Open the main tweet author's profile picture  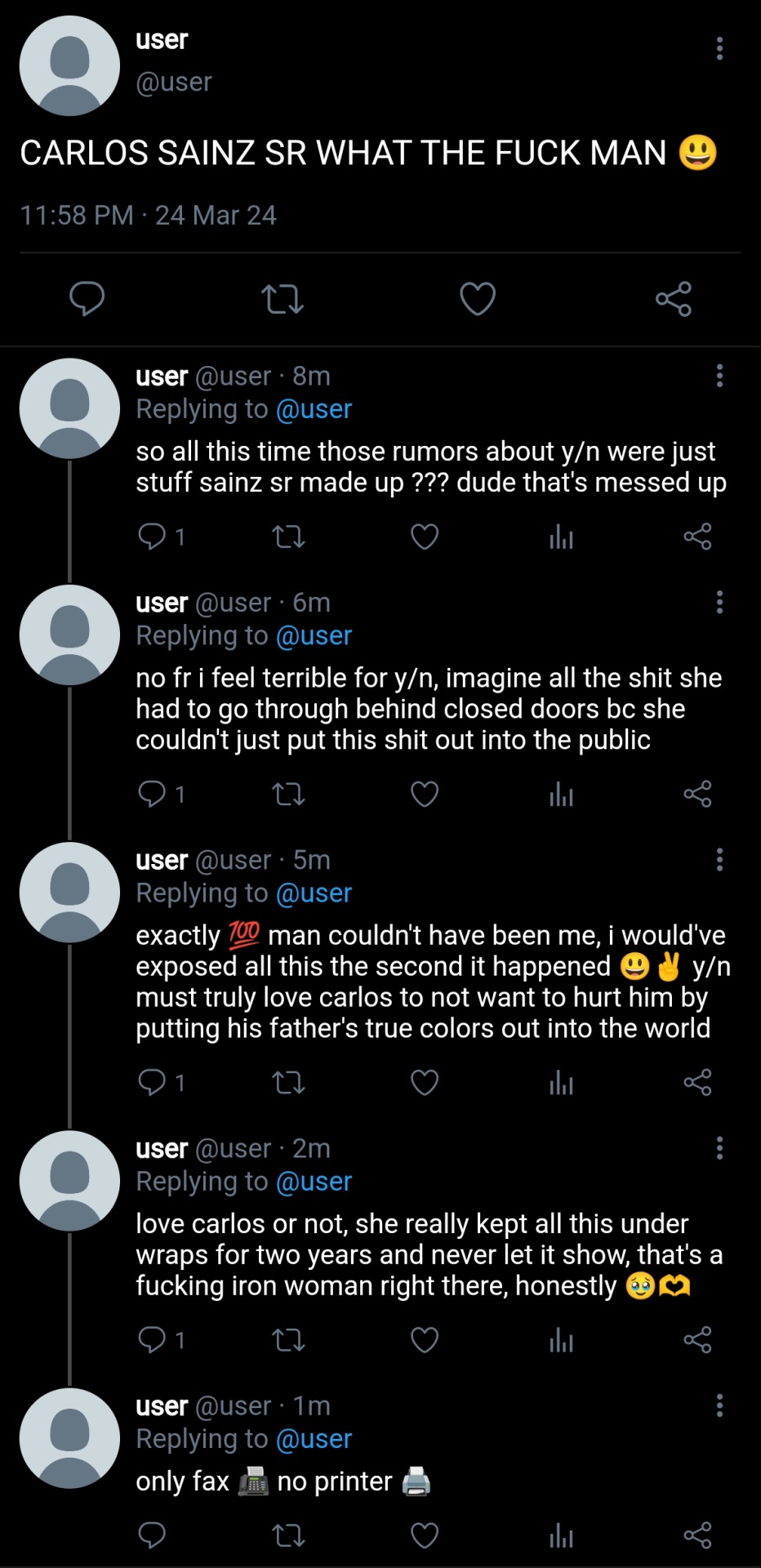point(69,65)
